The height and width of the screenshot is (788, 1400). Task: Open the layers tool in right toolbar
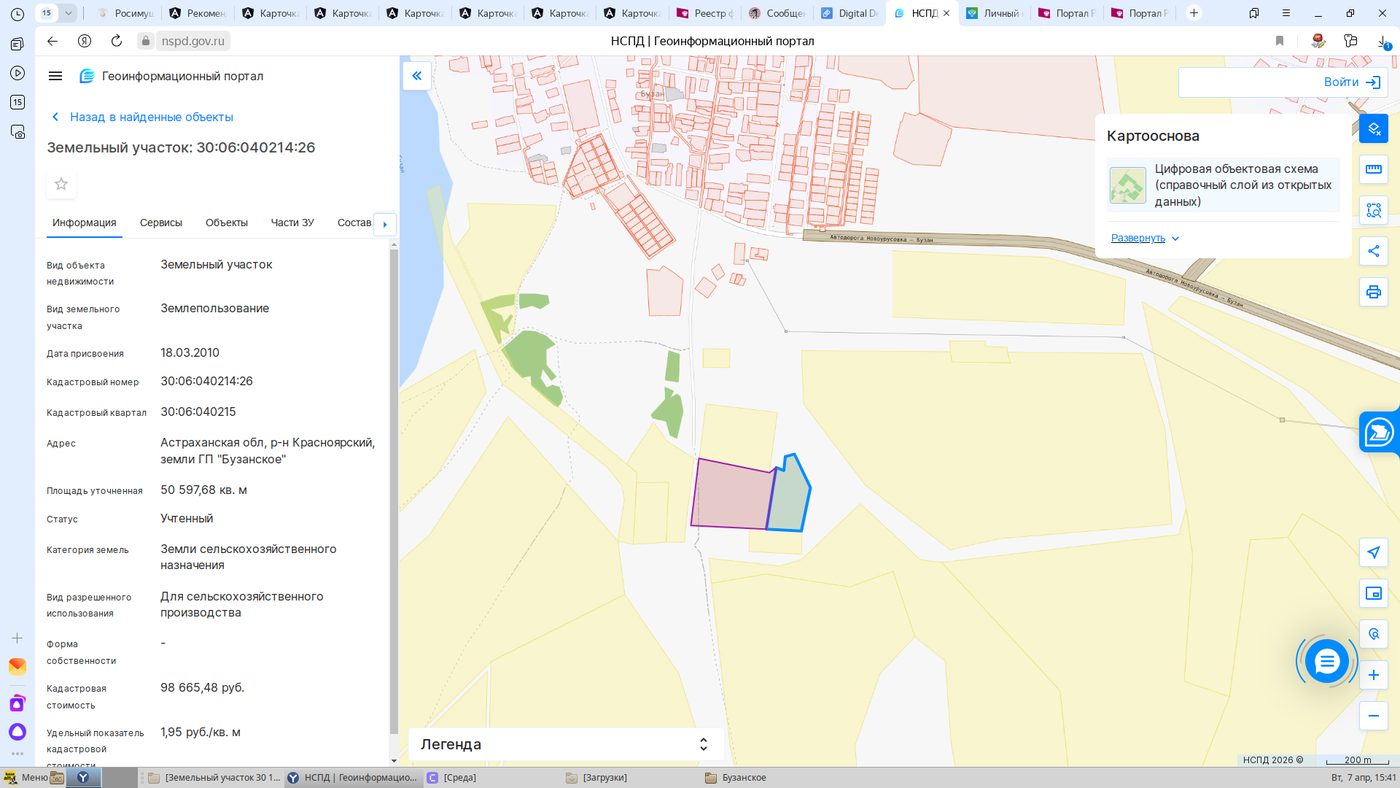coord(1374,129)
